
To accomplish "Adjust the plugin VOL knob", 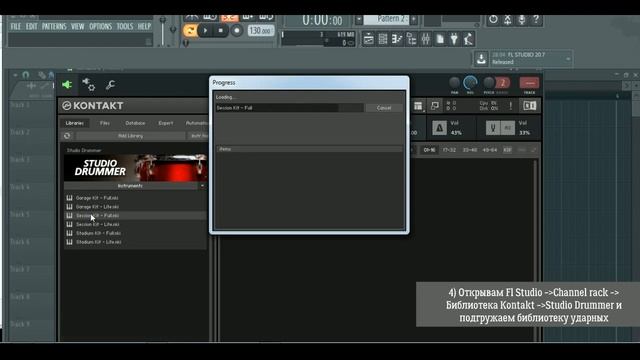I will [470, 83].
